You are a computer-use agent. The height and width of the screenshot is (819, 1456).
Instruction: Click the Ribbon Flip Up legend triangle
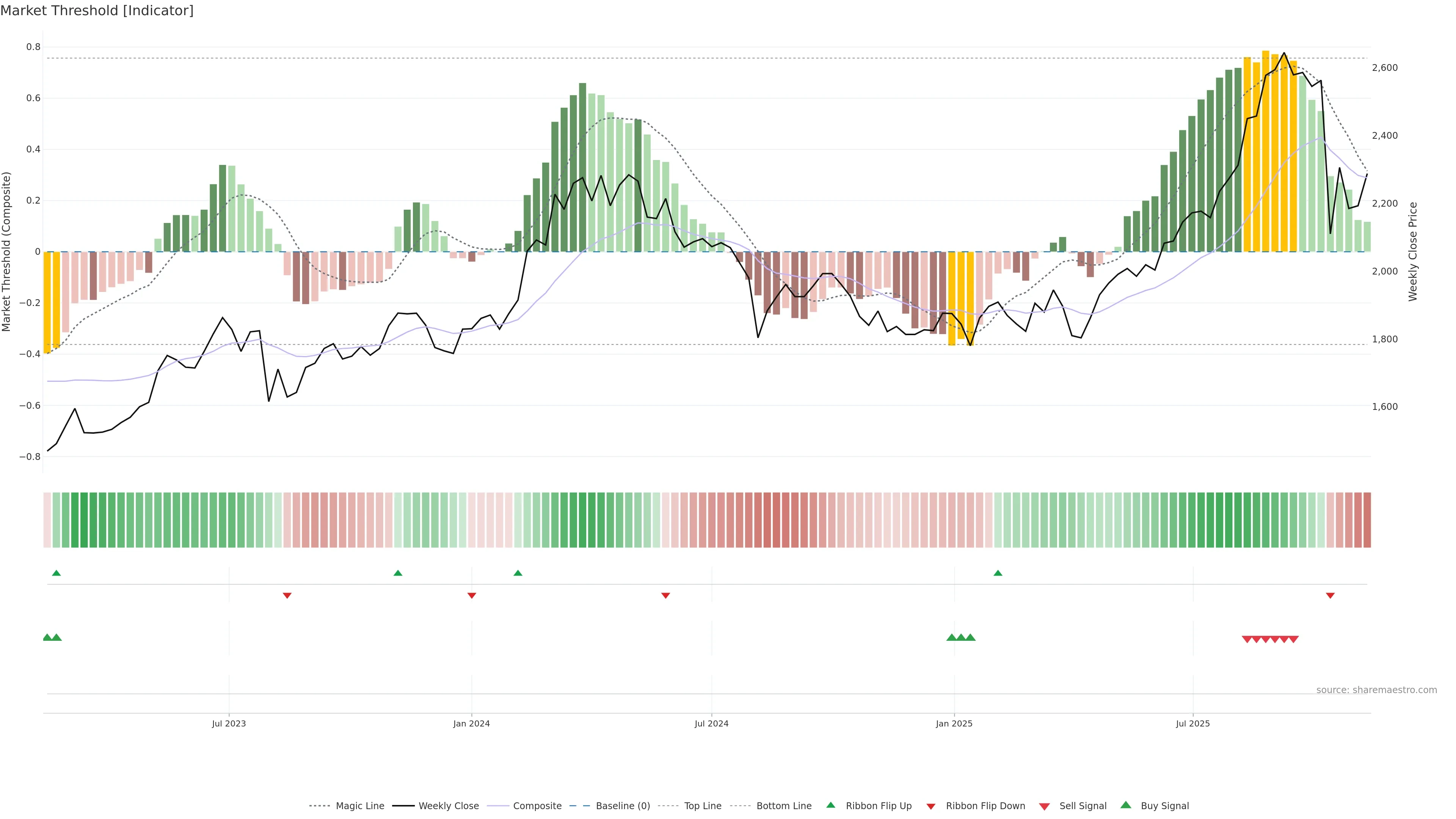coord(830,805)
